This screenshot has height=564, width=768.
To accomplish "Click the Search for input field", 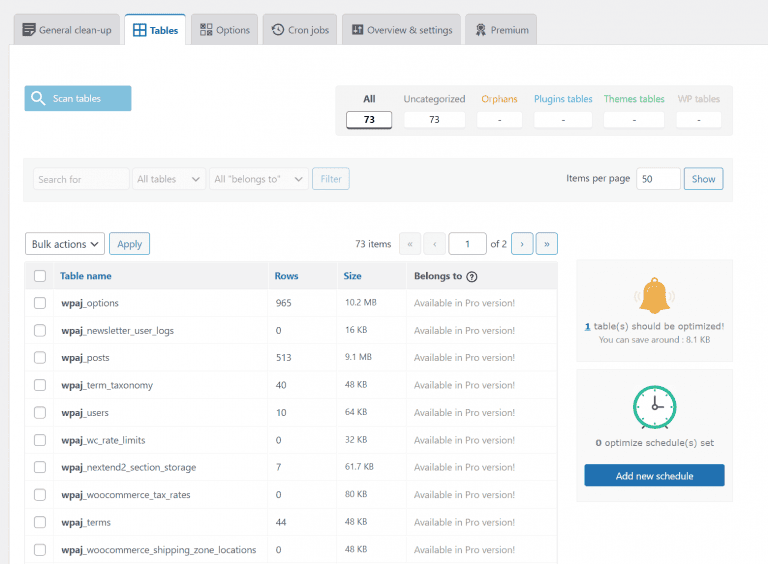I will [x=81, y=179].
